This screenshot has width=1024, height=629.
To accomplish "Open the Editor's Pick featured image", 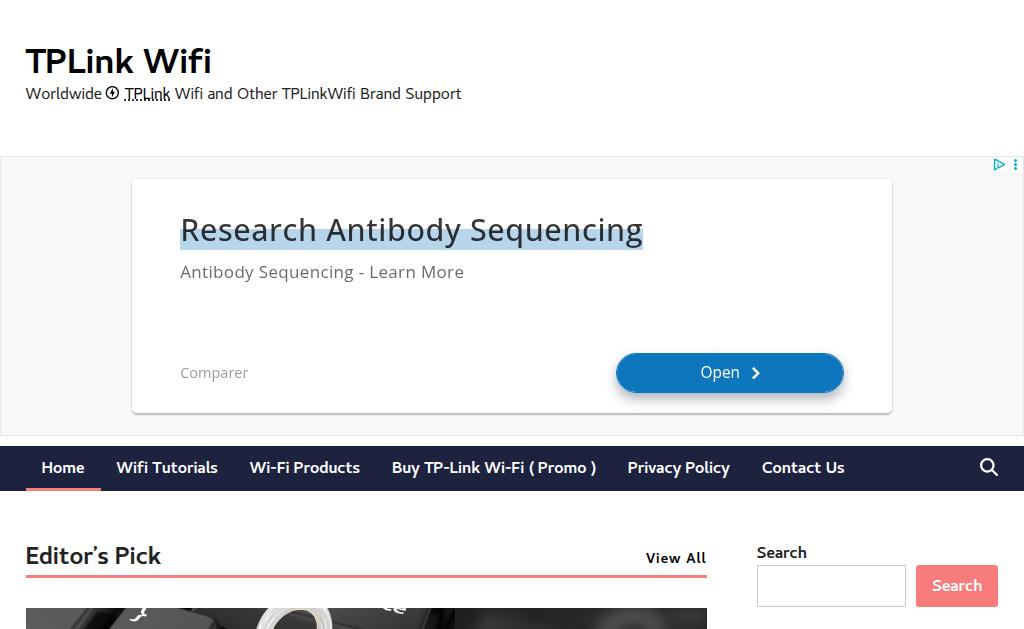I will (x=366, y=619).
